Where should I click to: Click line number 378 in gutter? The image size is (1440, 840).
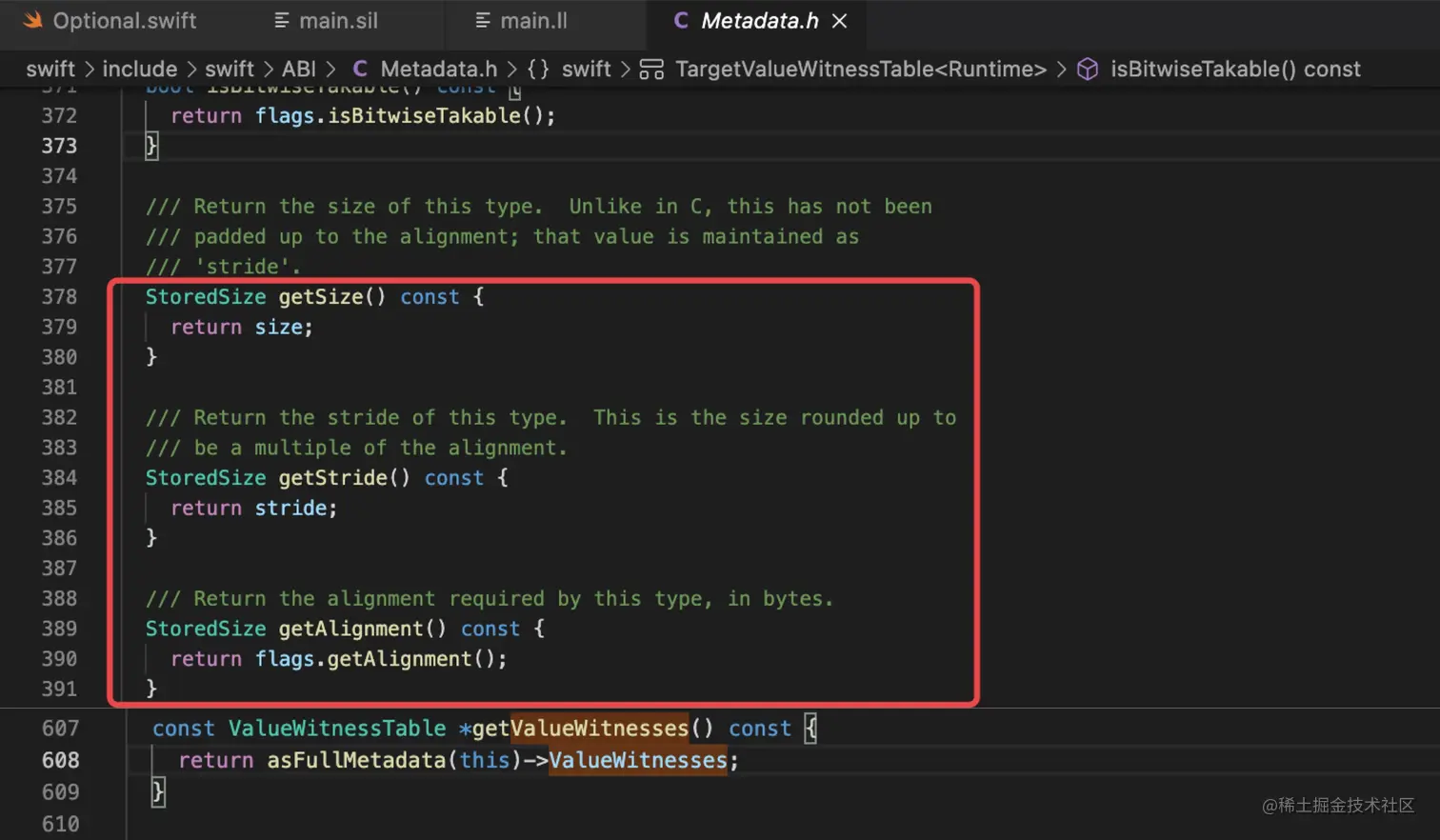point(59,296)
